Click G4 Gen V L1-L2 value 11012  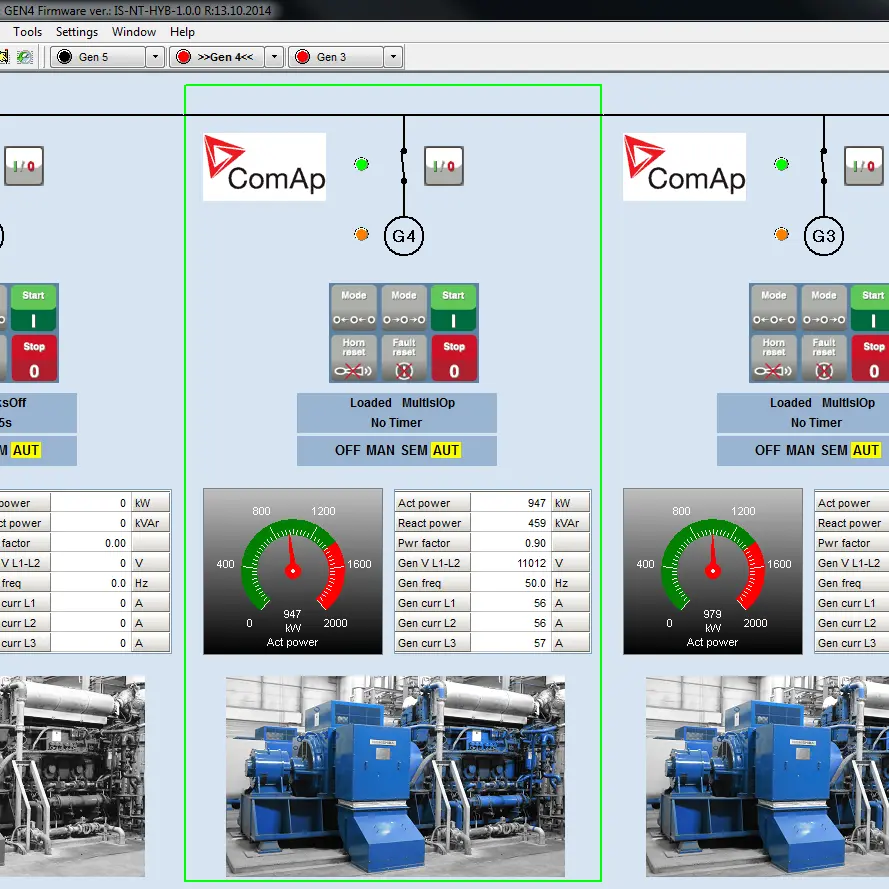click(510, 563)
